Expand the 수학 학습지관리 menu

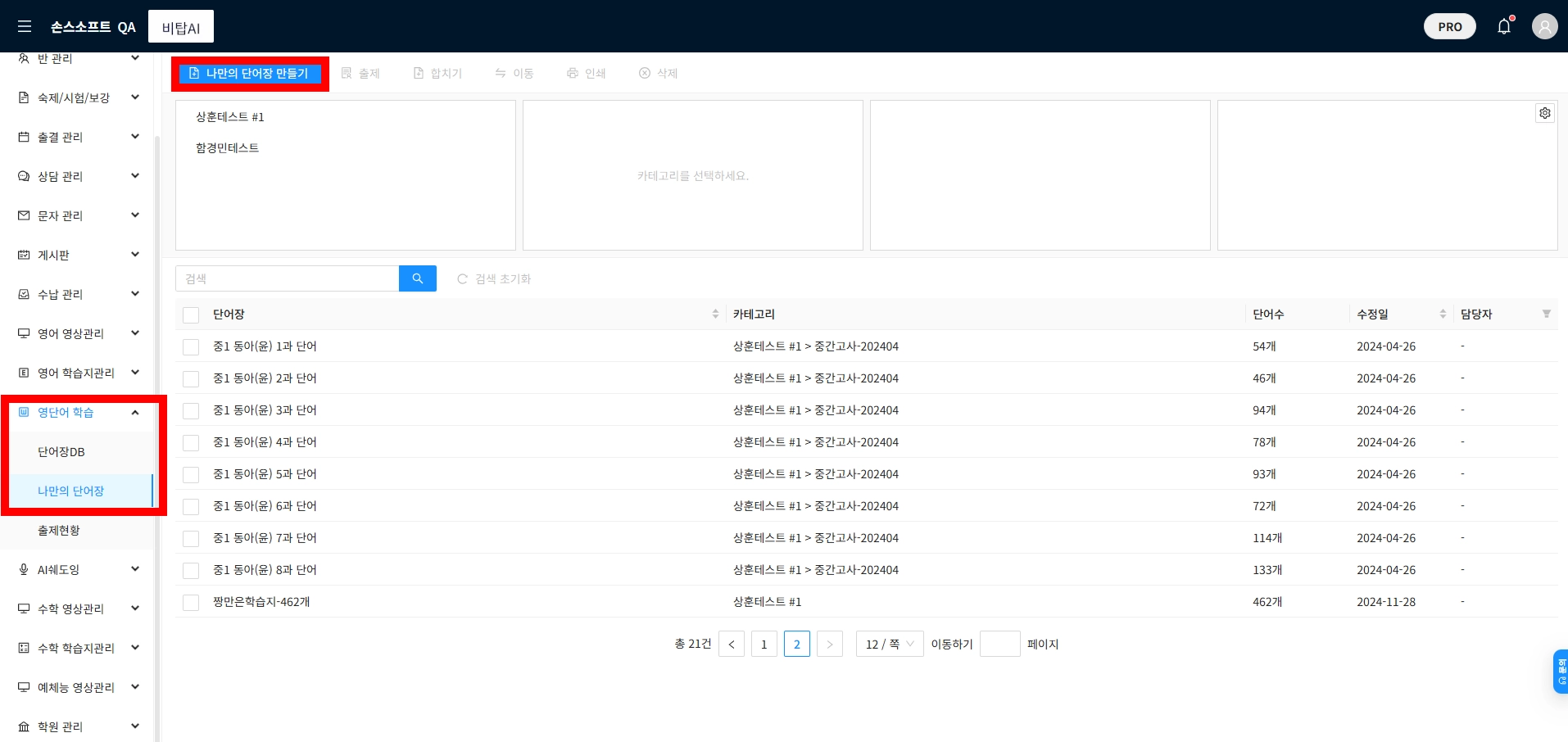79,648
